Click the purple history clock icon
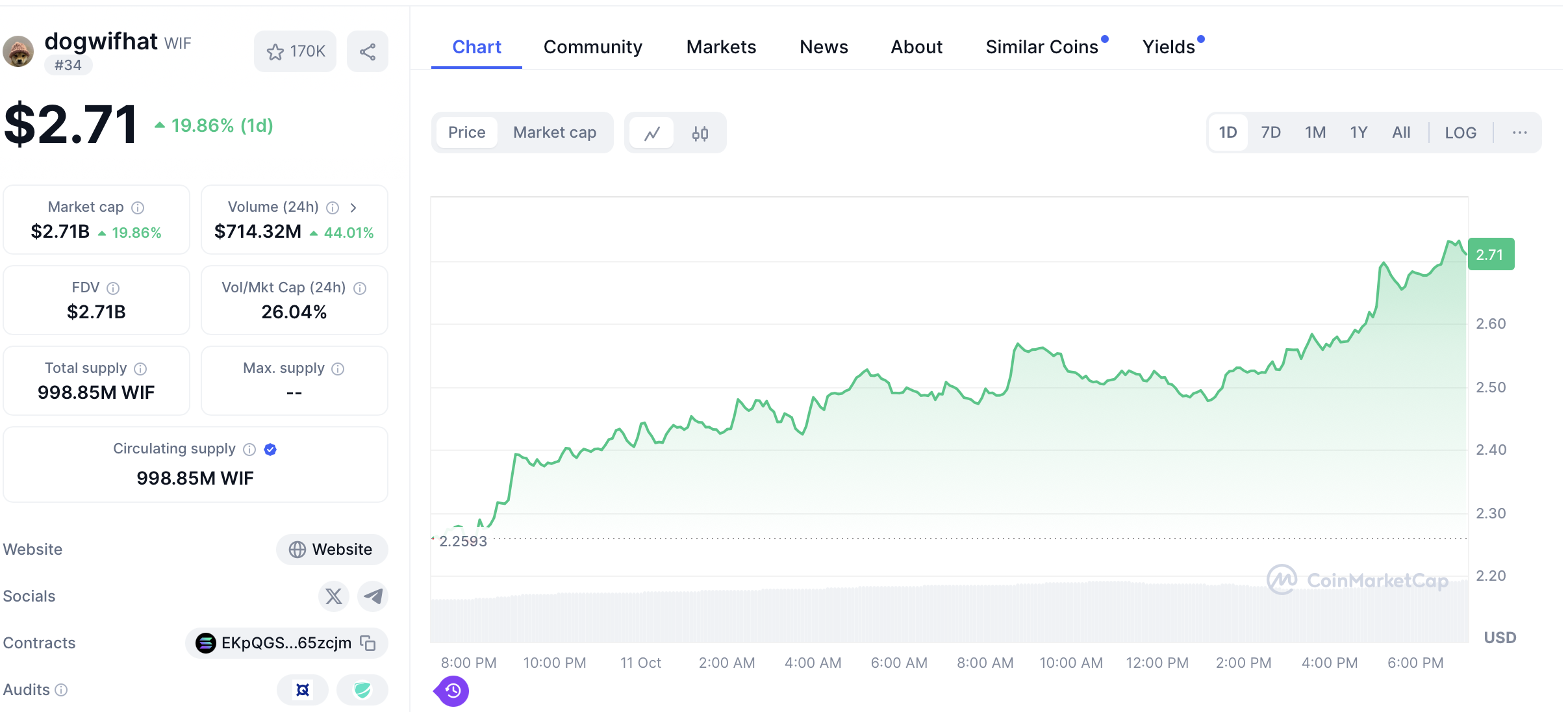 (x=453, y=691)
